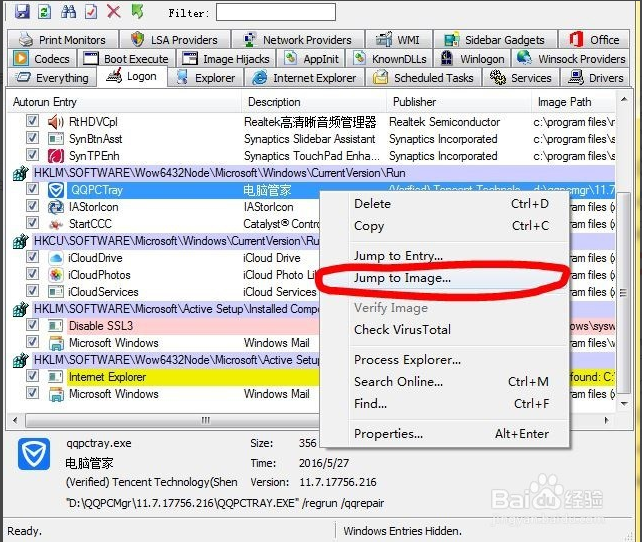Switch to the Boot Execute tab
Screen dimensions: 642x542
(126, 59)
